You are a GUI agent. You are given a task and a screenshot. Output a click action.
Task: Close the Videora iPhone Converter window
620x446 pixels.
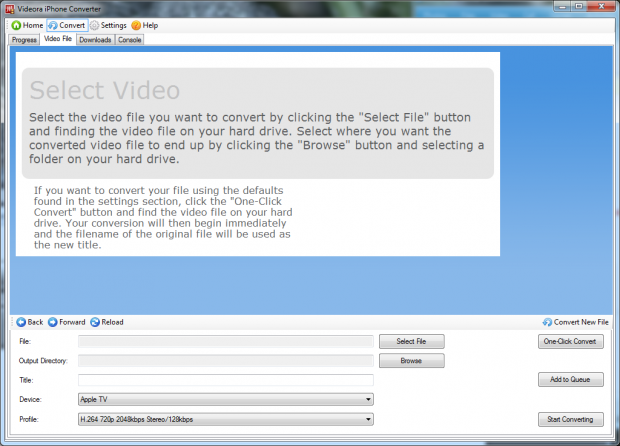(x=601, y=6)
